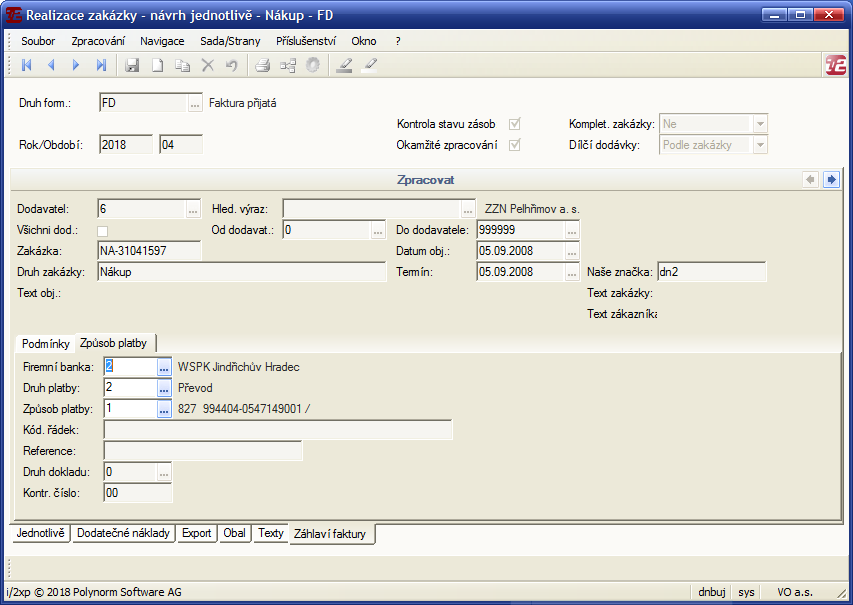Open lookup for Druh form. field
853x605 pixels.
tap(195, 103)
